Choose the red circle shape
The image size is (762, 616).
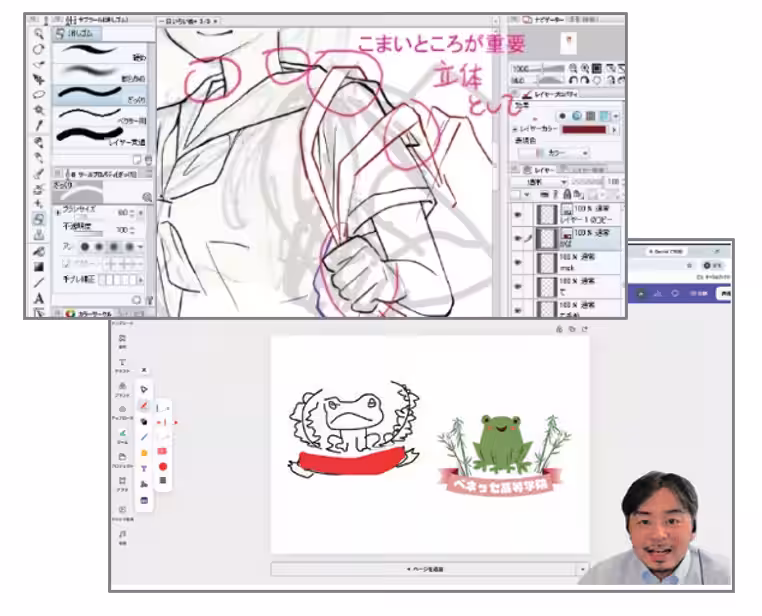(x=163, y=466)
